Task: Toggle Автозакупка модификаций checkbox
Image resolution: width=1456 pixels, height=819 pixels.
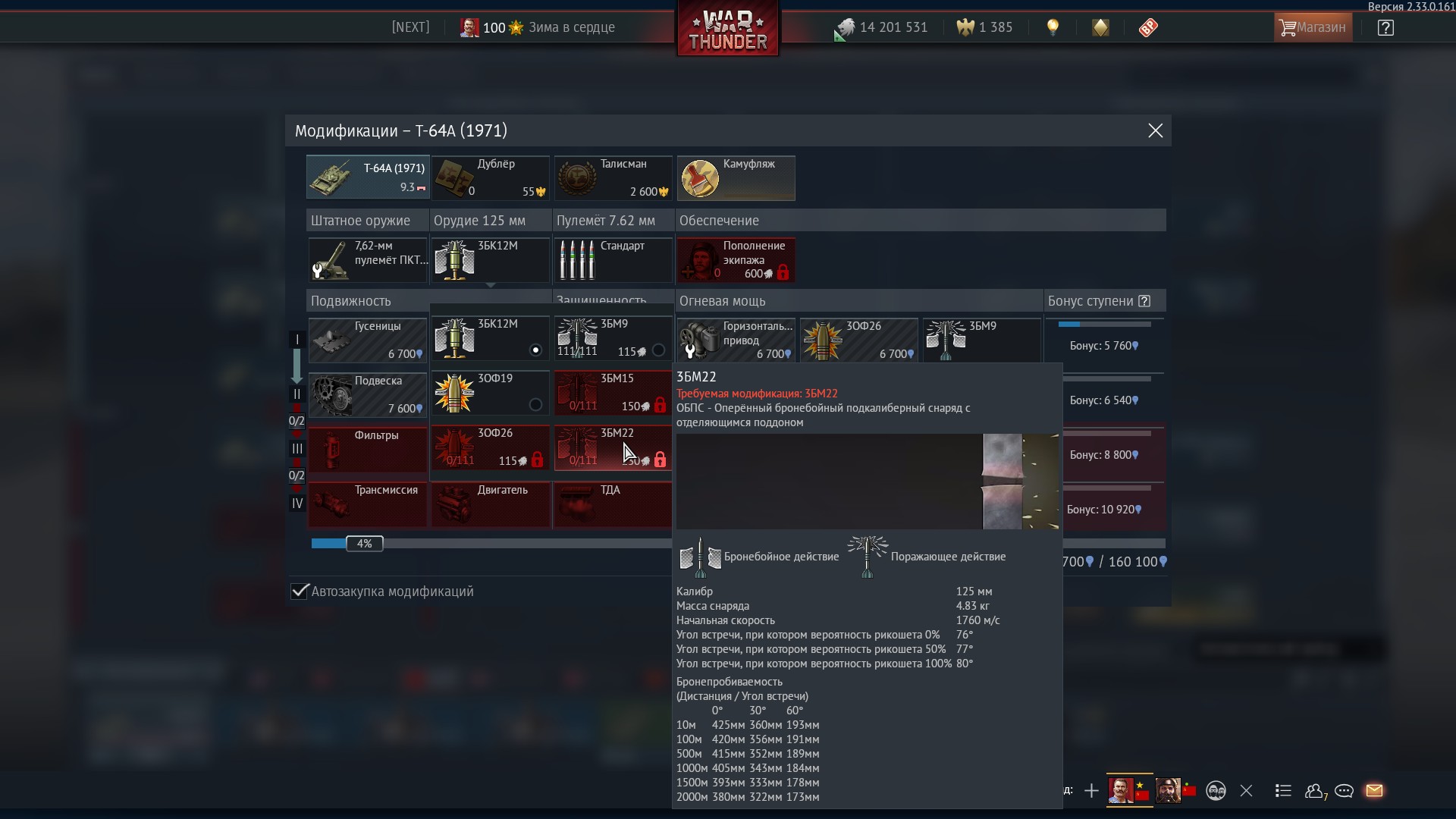Action: coord(300,591)
